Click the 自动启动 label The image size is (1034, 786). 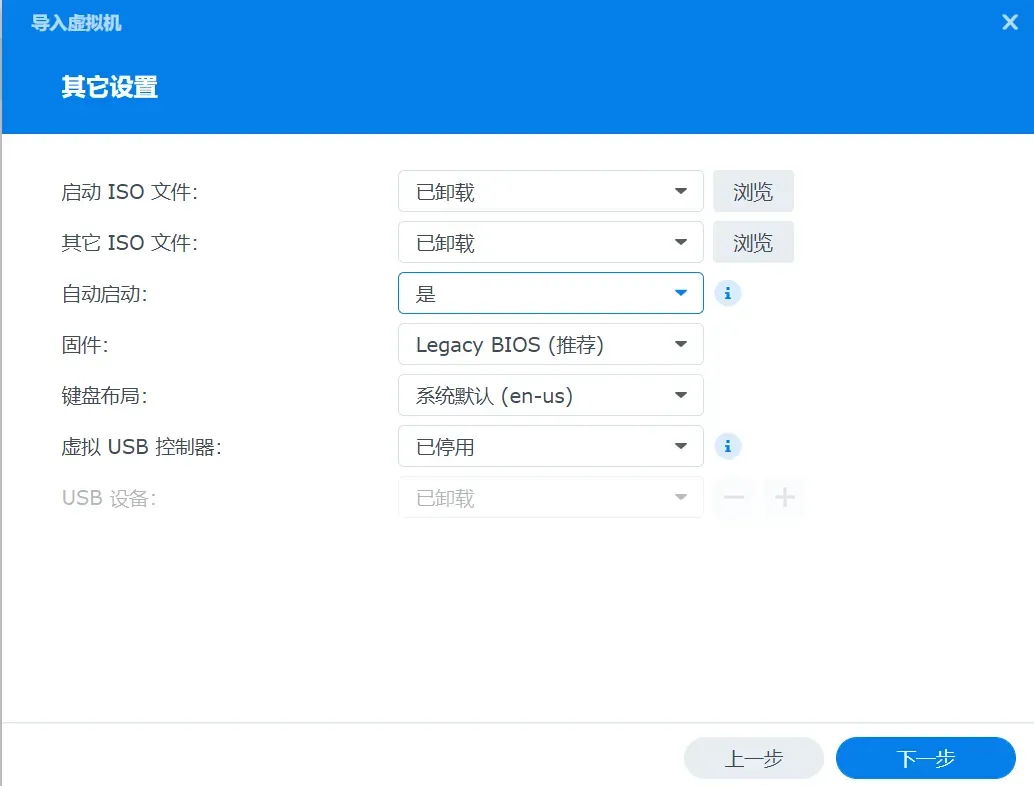(x=104, y=293)
